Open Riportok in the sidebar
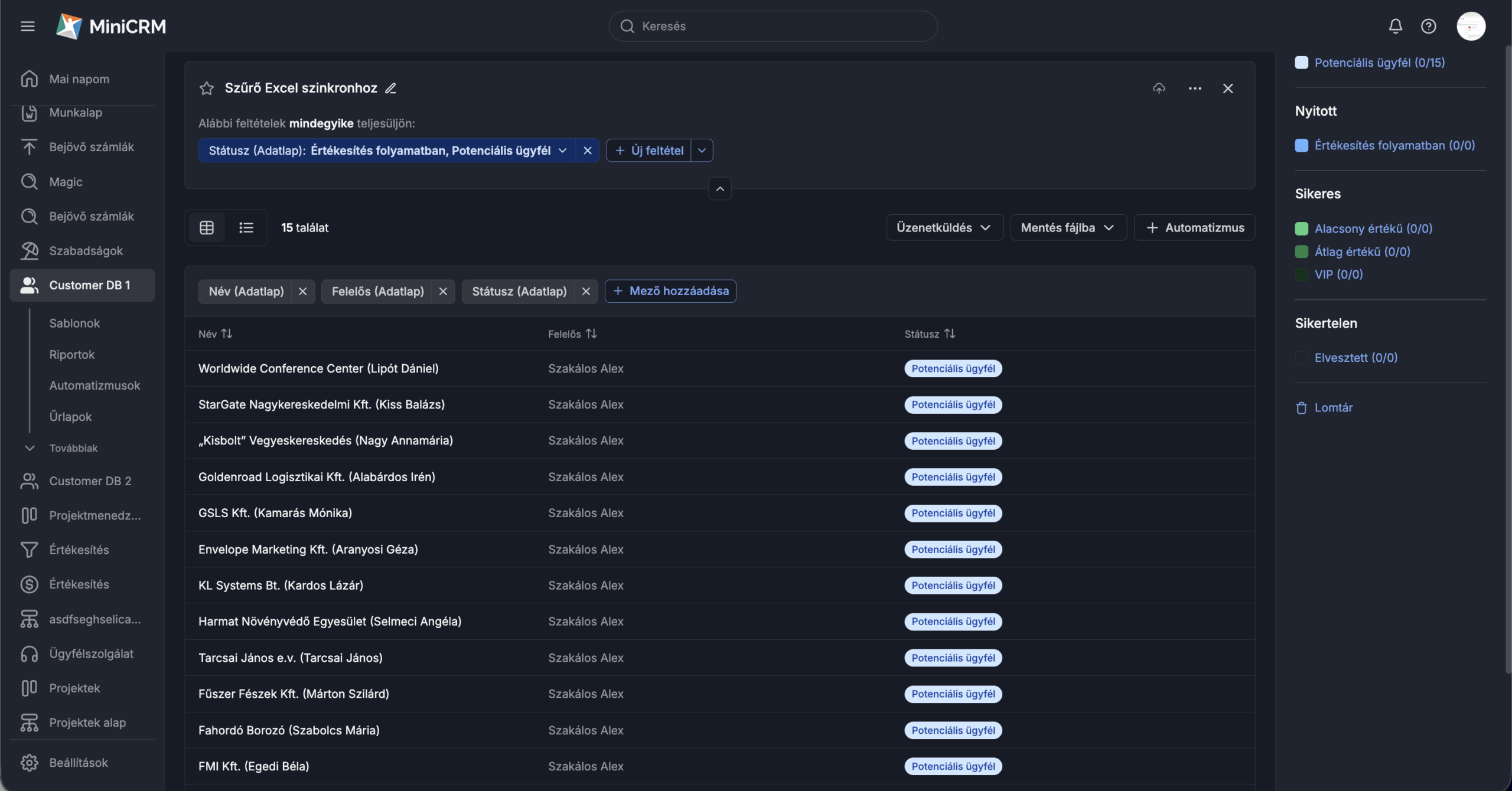Viewport: 1512px width, 791px height. pos(71,354)
